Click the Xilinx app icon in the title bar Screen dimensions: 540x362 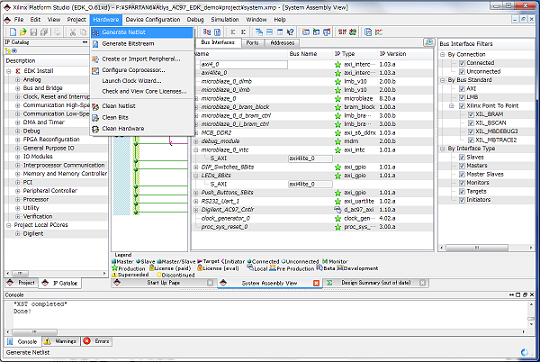click(7, 7)
